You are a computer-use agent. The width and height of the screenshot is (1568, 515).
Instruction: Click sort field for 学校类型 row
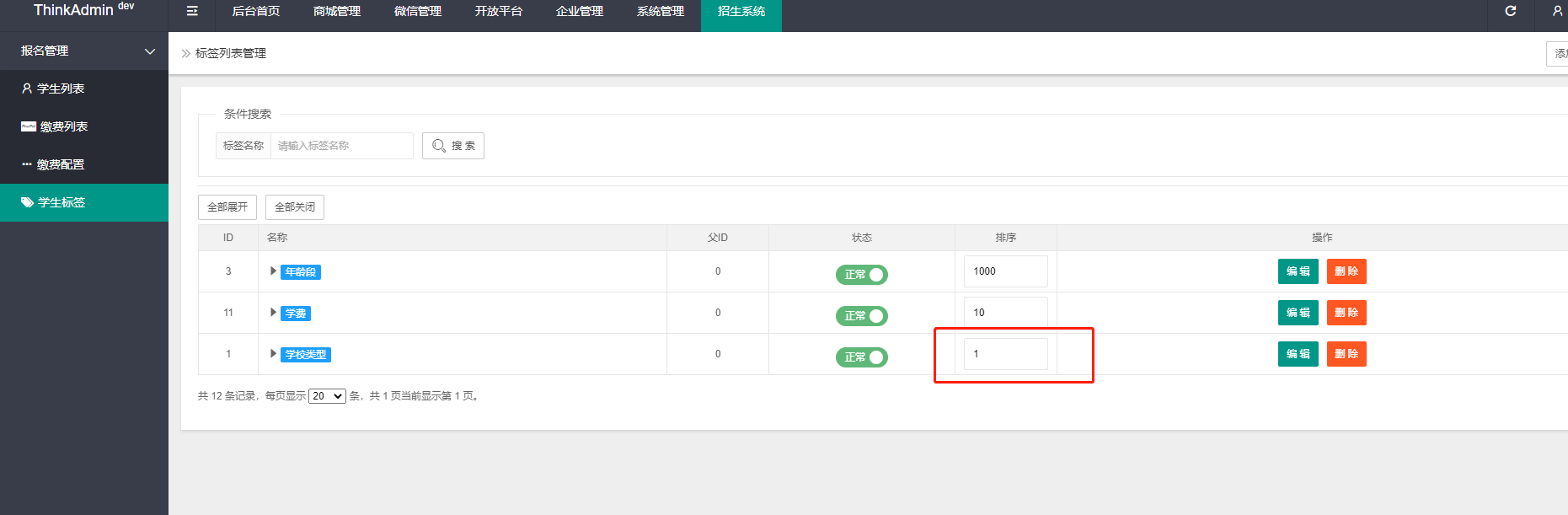pyautogui.click(x=1006, y=354)
